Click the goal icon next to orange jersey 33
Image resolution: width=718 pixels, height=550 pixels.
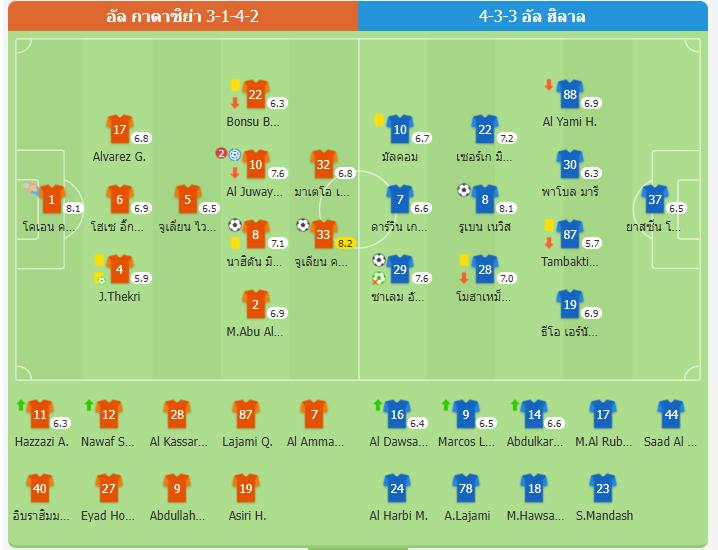(302, 225)
